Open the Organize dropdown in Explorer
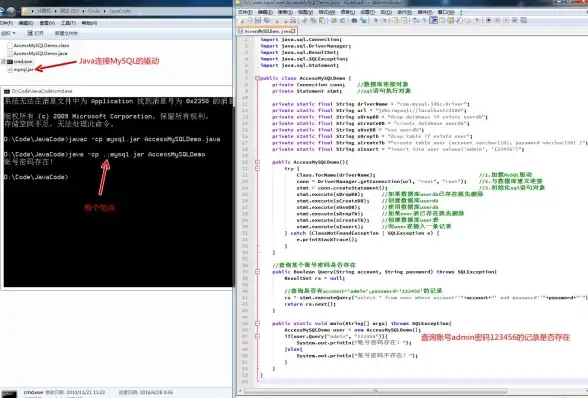 [x=8, y=33]
